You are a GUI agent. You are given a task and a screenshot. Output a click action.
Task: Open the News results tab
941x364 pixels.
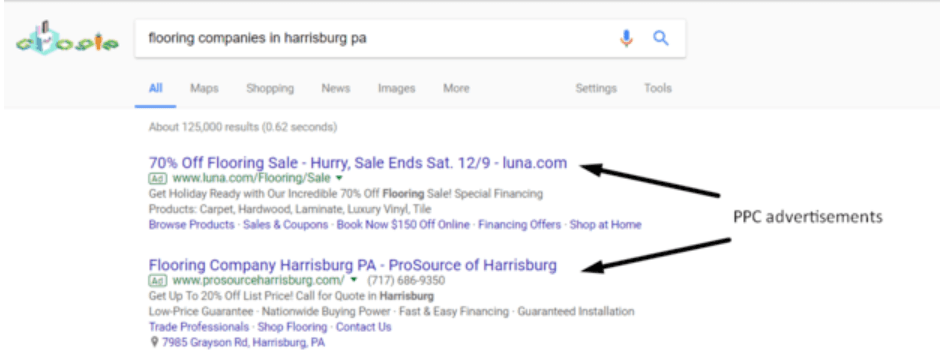click(x=335, y=88)
